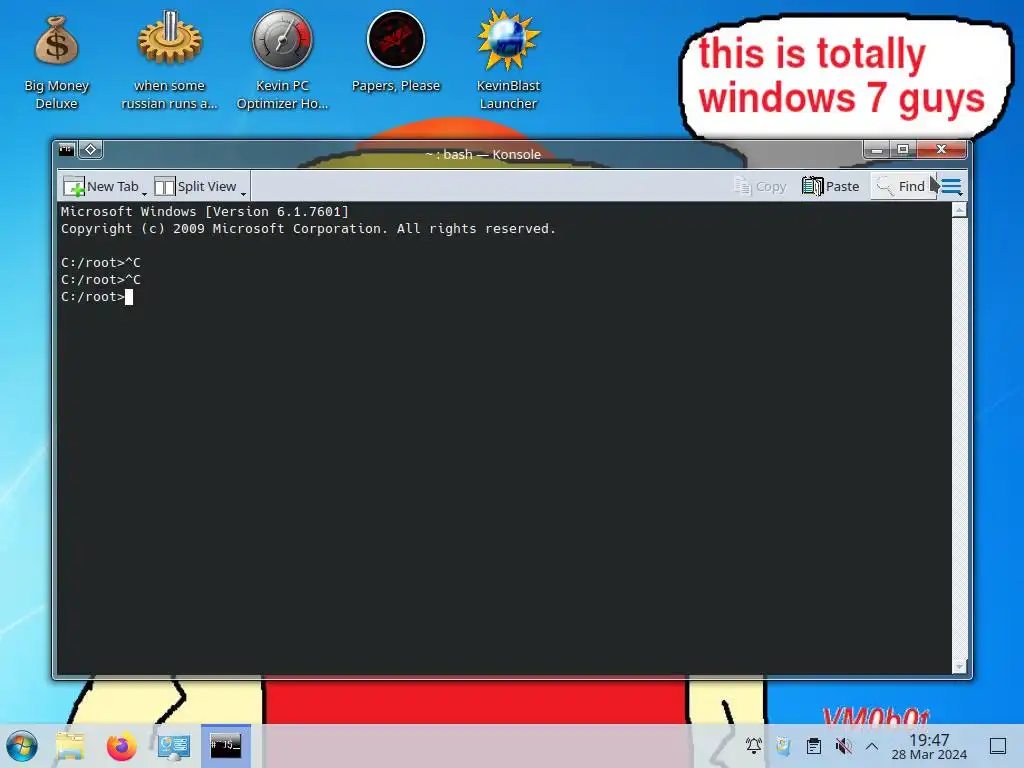Open the Big Money Deluxe desktop icon

(x=56, y=60)
